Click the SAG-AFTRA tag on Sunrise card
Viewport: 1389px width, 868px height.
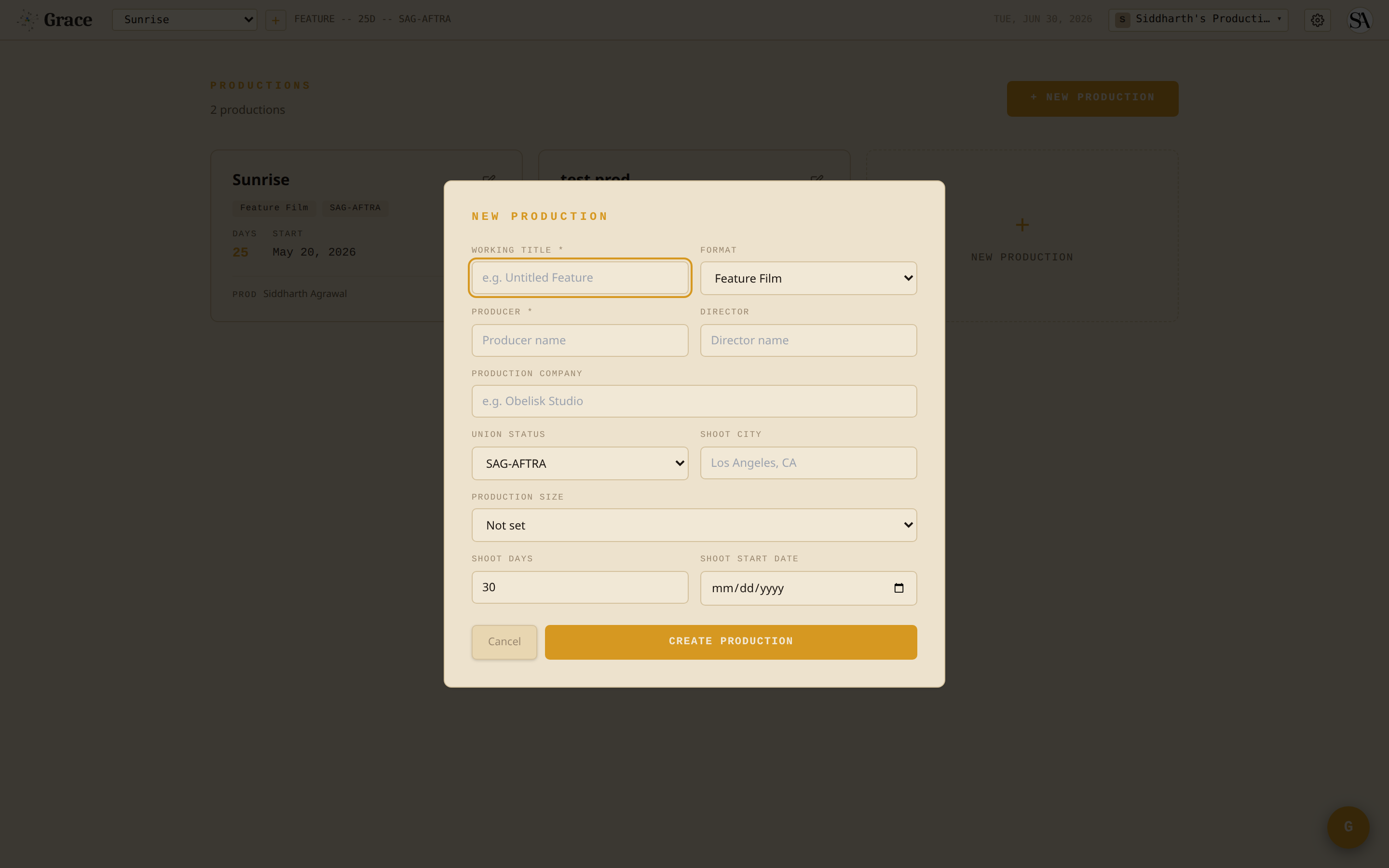coord(354,208)
